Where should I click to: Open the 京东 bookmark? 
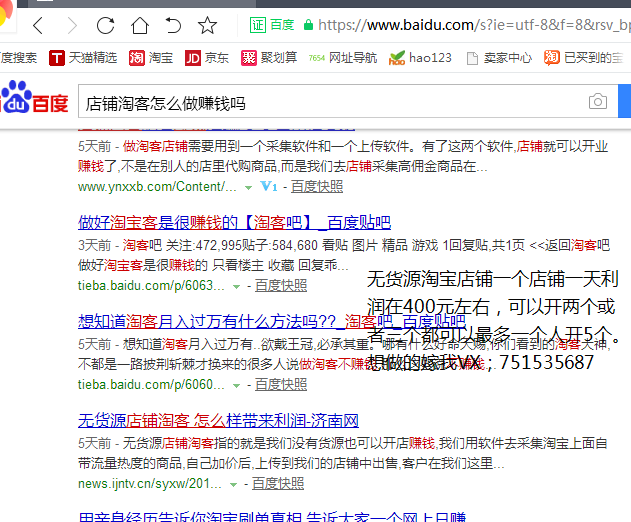click(207, 58)
